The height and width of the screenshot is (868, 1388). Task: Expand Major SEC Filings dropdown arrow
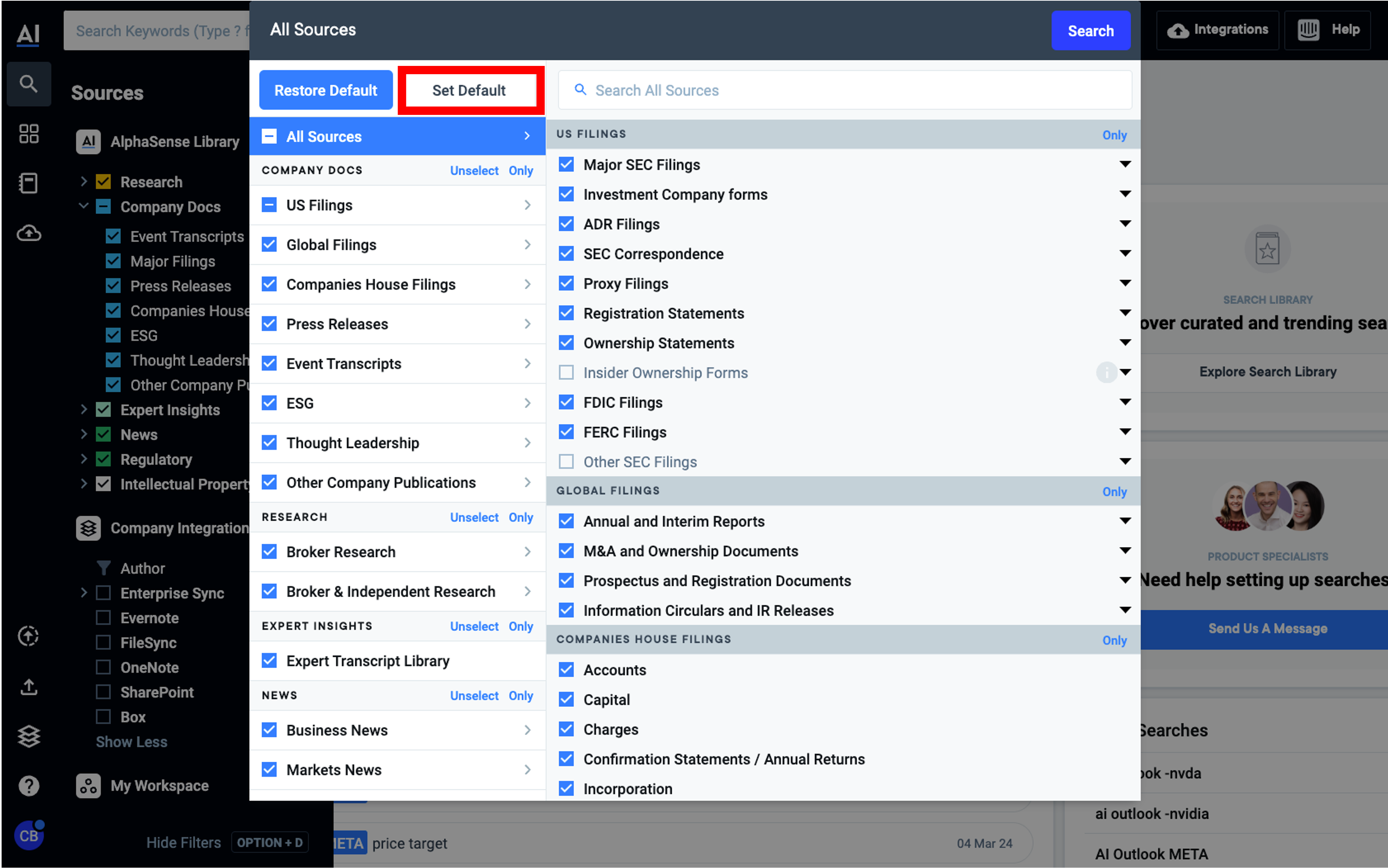pyautogui.click(x=1124, y=165)
